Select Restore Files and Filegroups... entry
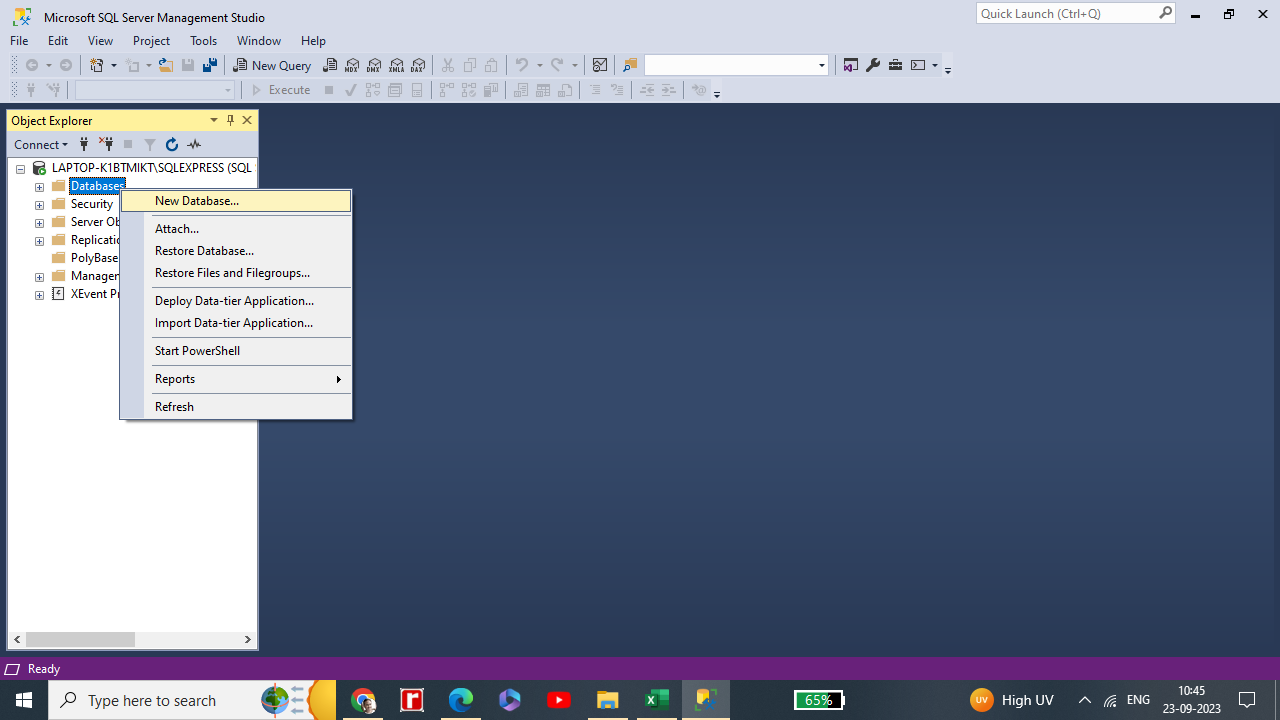 pyautogui.click(x=236, y=273)
